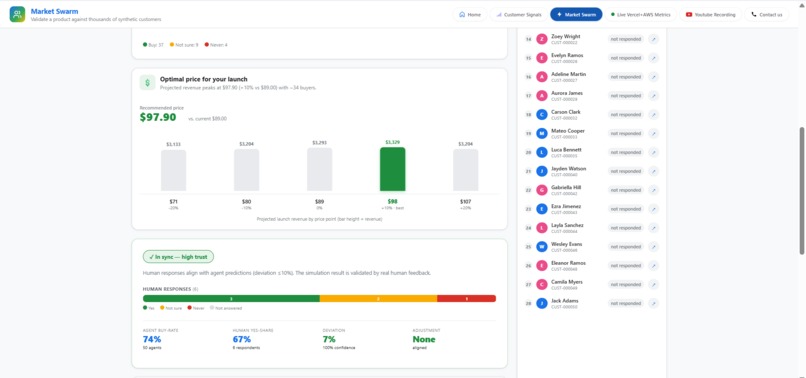Click the Eleanor Ramos customer name
The width and height of the screenshot is (806, 378).
pyautogui.click(x=568, y=263)
